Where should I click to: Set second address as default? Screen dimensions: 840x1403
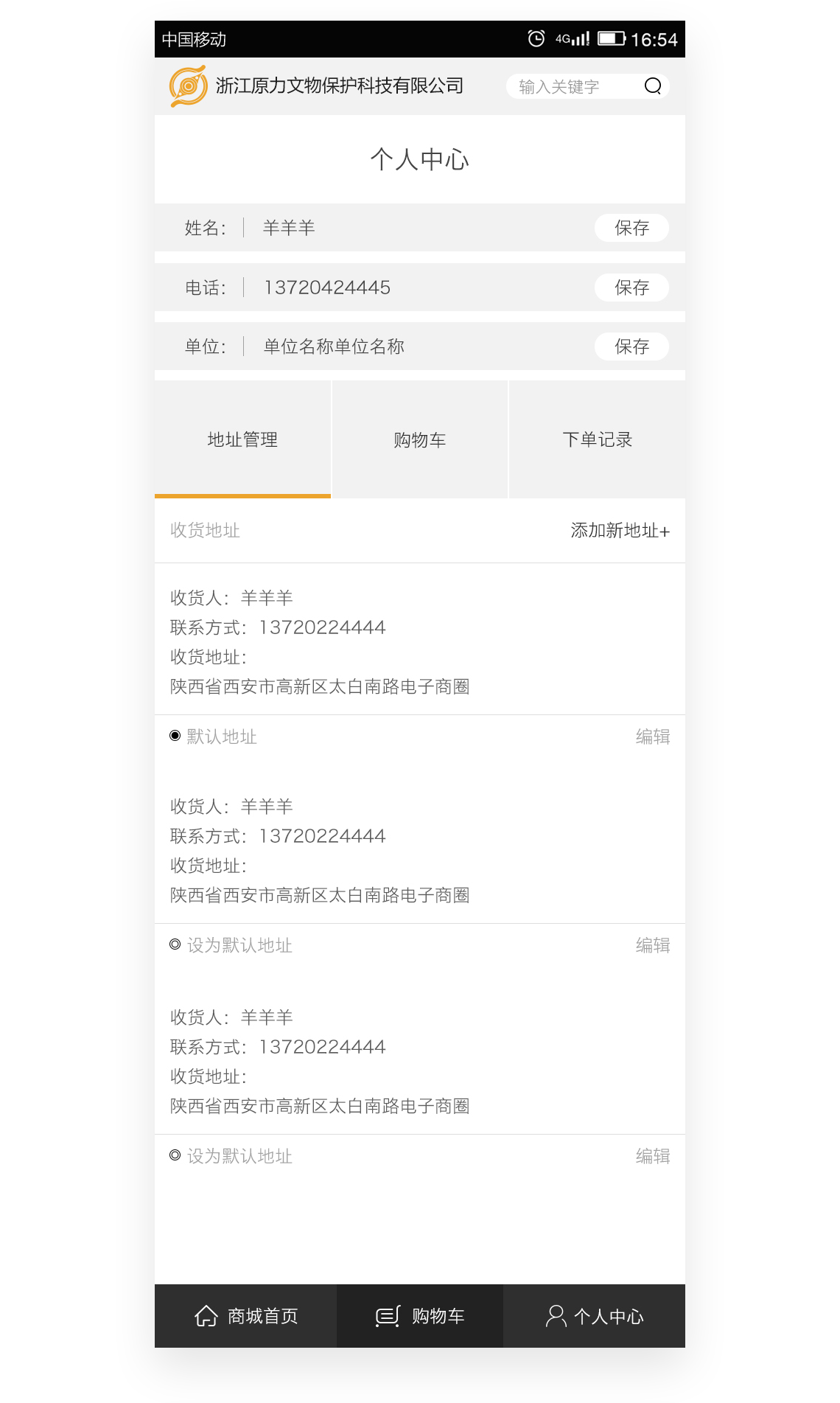click(175, 944)
